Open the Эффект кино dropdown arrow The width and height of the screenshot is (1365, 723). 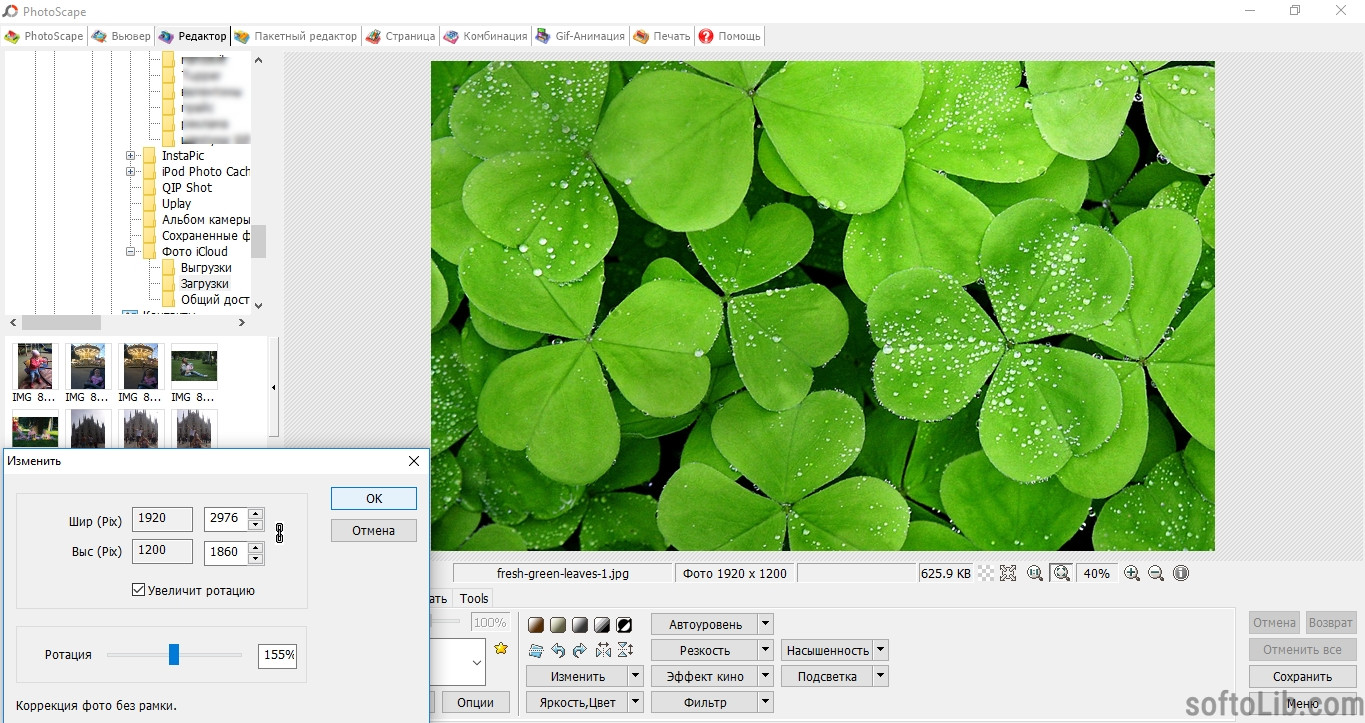pos(765,676)
